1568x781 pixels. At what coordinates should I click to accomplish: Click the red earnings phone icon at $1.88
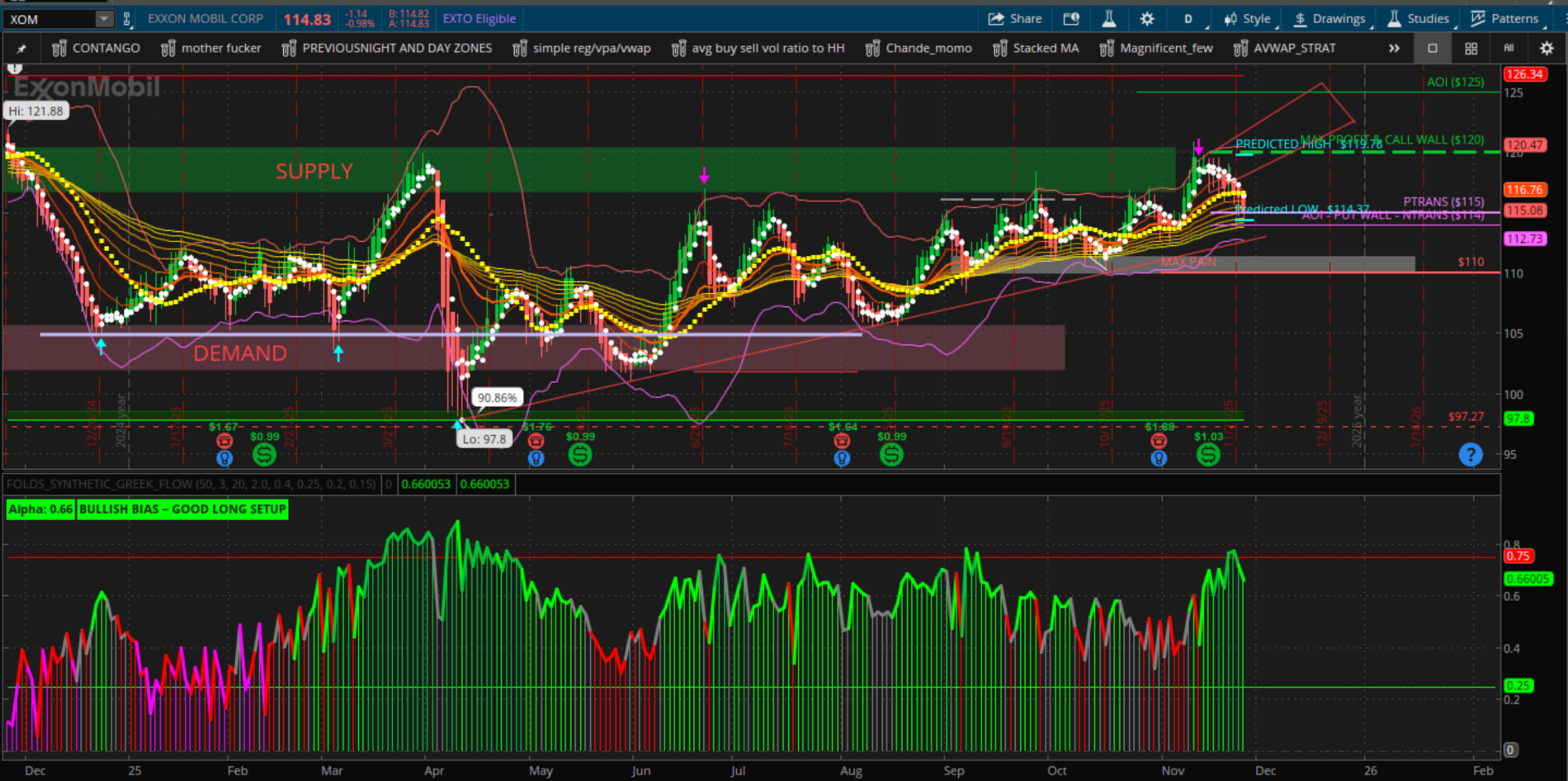click(1159, 442)
